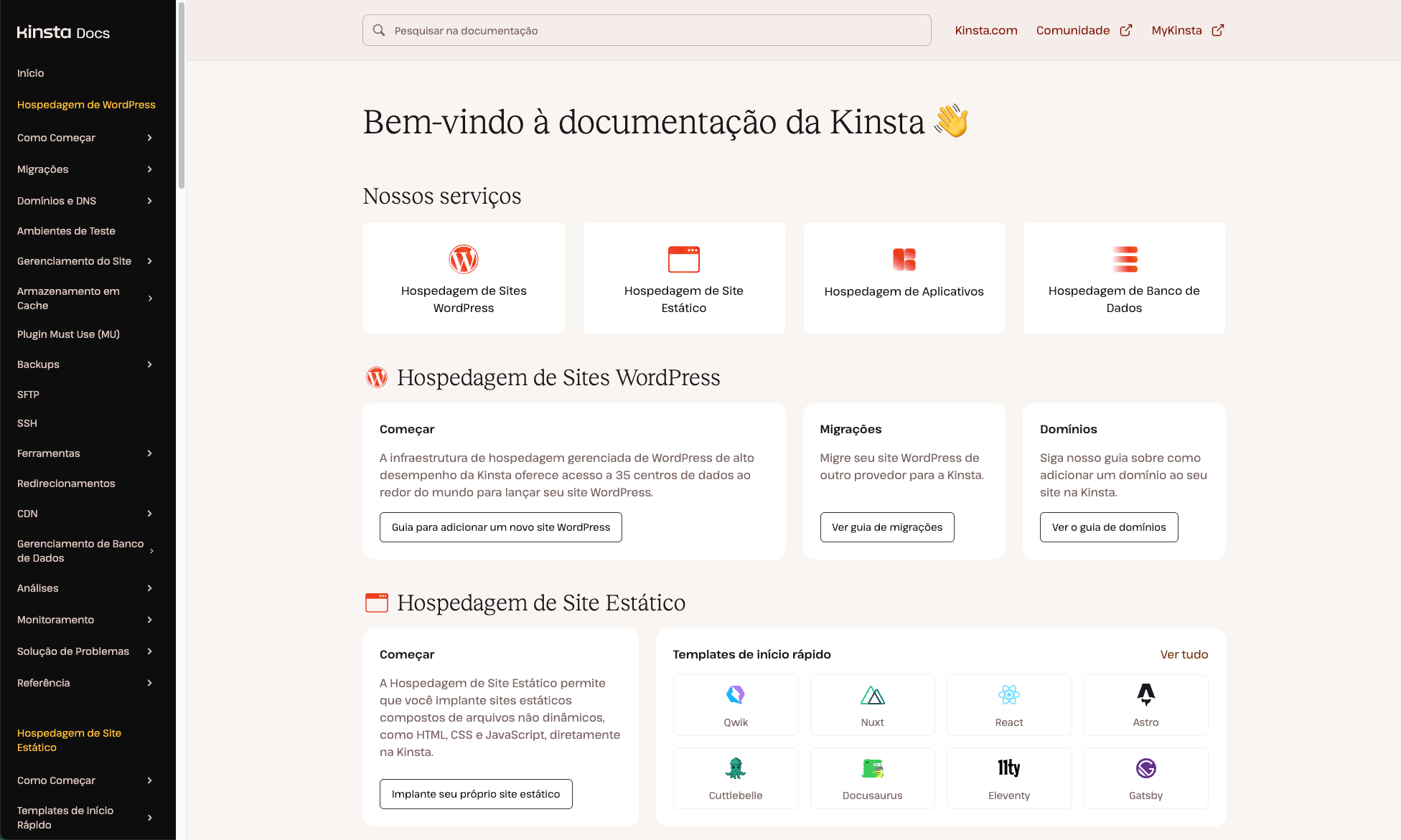Screen dimensions: 1401x840
Task: Open Ver tudo link for quick start templates
Action: click(x=1184, y=653)
